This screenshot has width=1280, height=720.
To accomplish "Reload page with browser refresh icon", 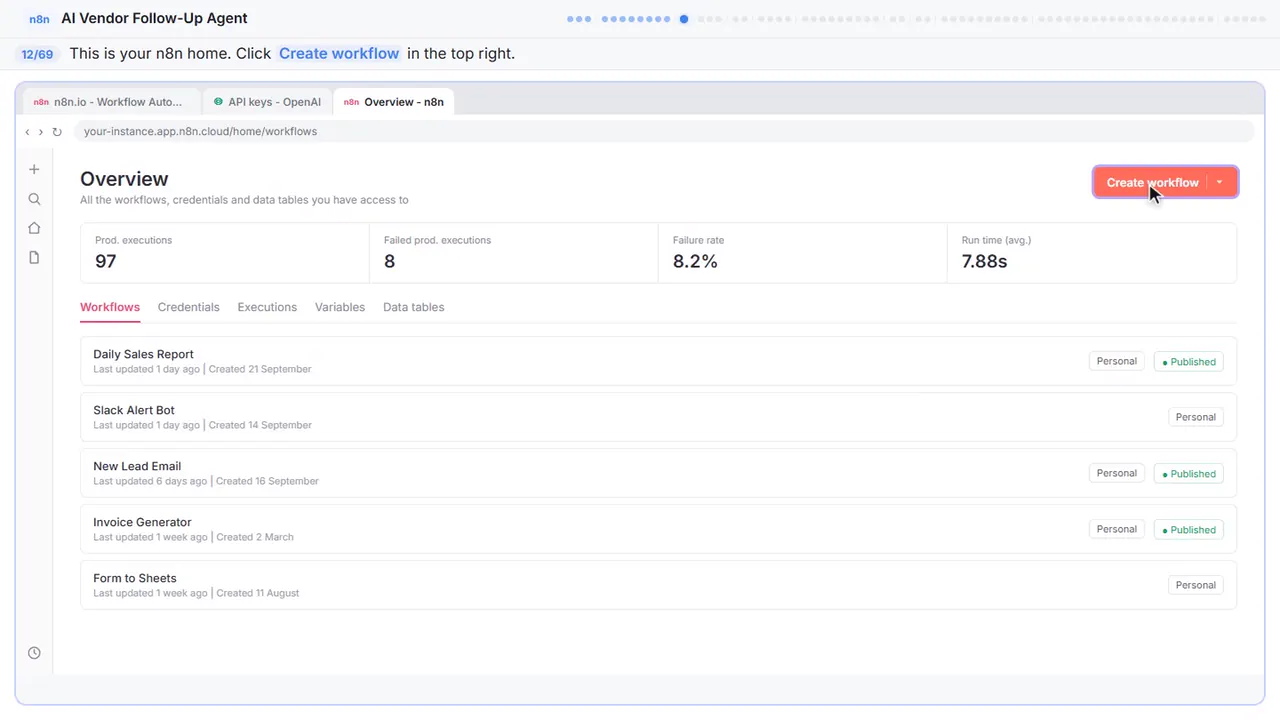I will tap(57, 132).
